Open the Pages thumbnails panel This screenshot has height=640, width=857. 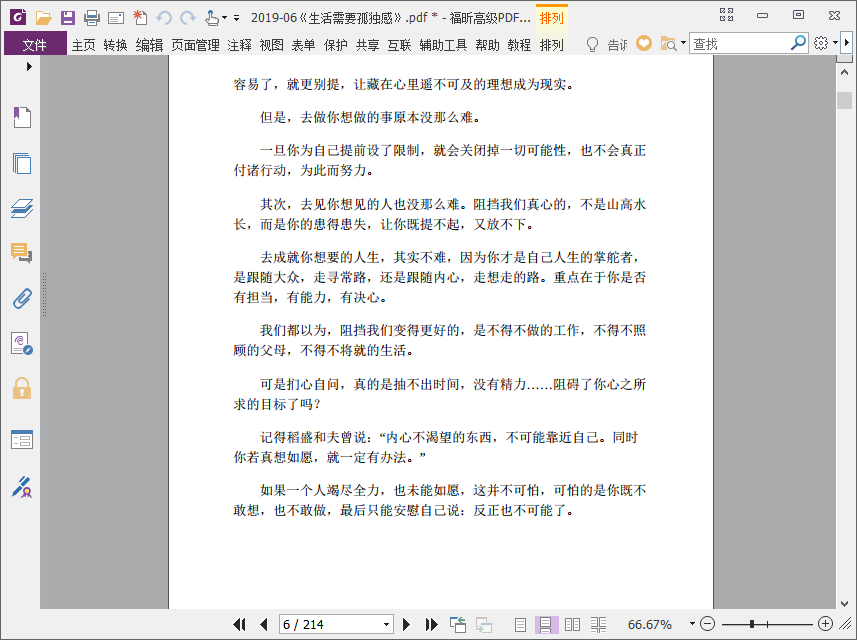pos(22,163)
